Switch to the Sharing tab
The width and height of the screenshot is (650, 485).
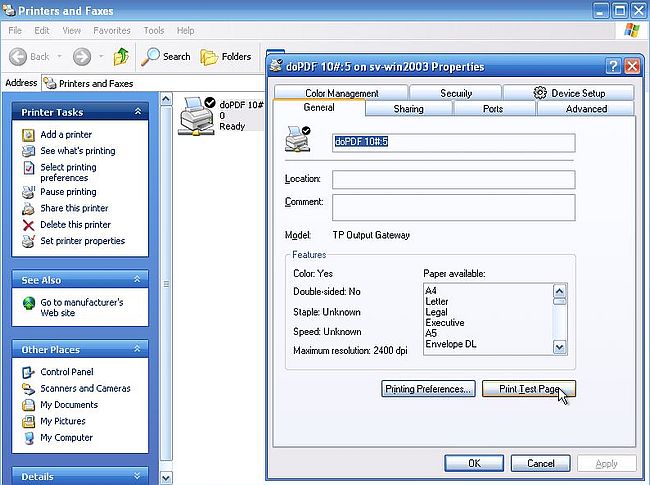coord(408,109)
